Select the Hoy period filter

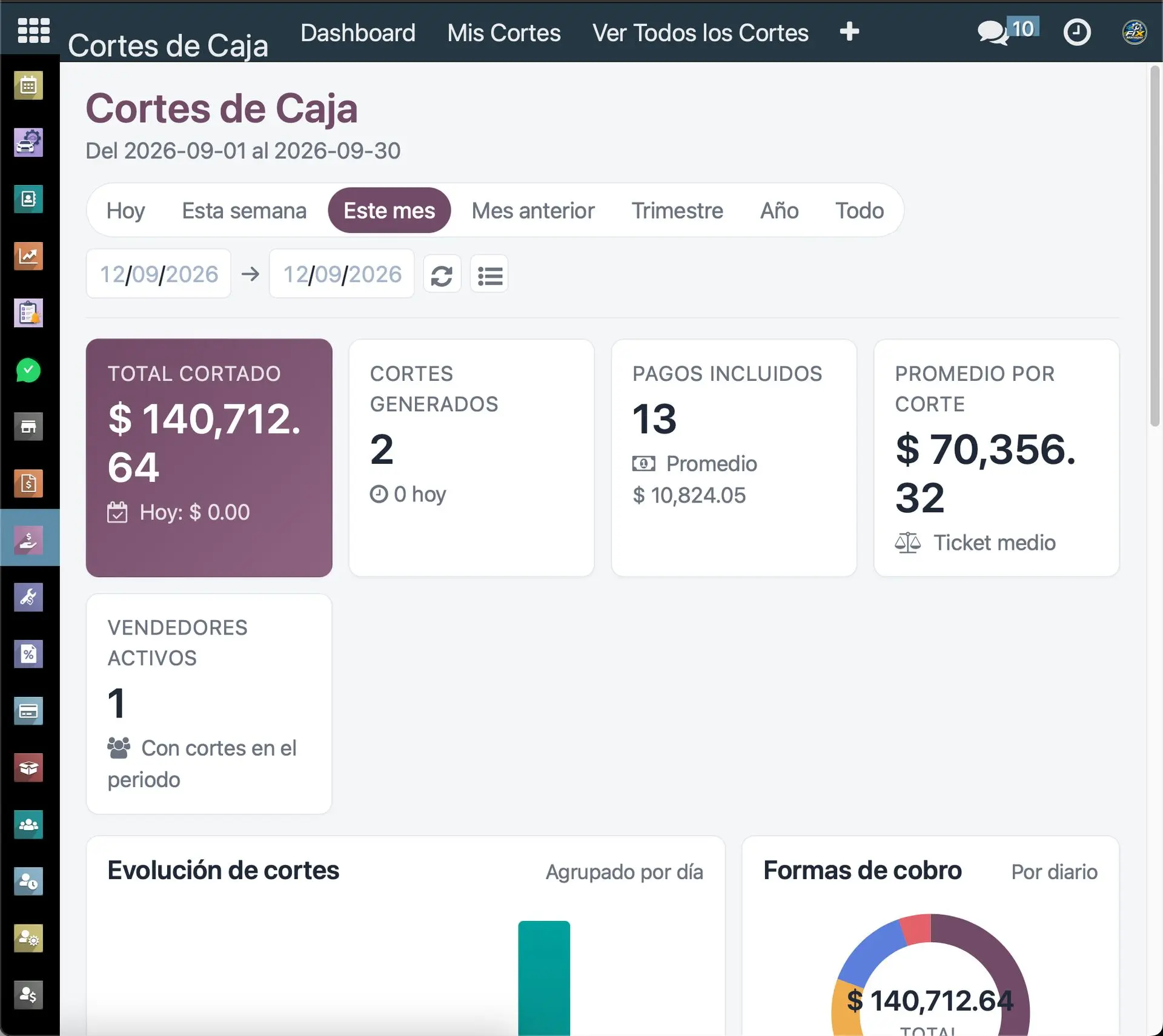point(125,211)
